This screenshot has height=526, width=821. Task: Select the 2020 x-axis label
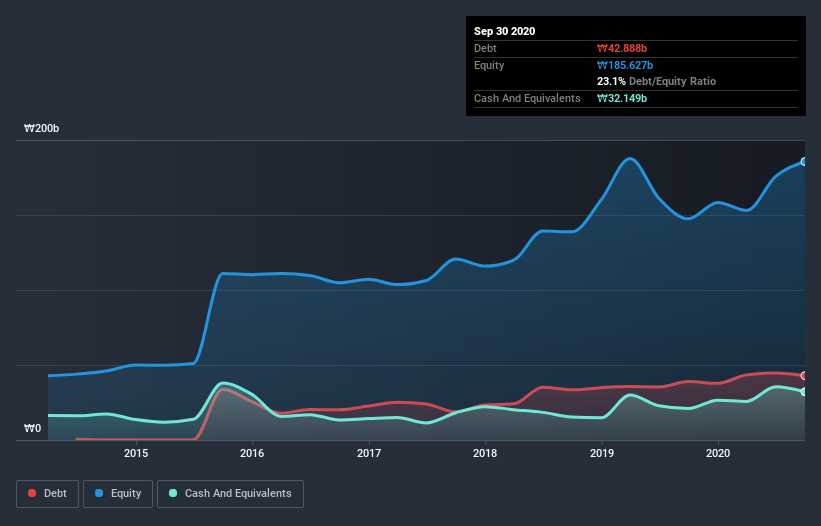pos(718,453)
